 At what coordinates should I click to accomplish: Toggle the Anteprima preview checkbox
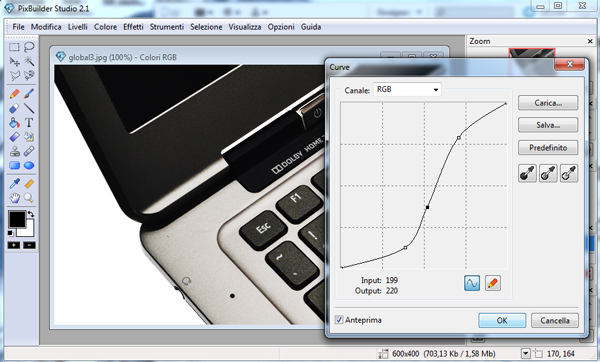pos(339,320)
